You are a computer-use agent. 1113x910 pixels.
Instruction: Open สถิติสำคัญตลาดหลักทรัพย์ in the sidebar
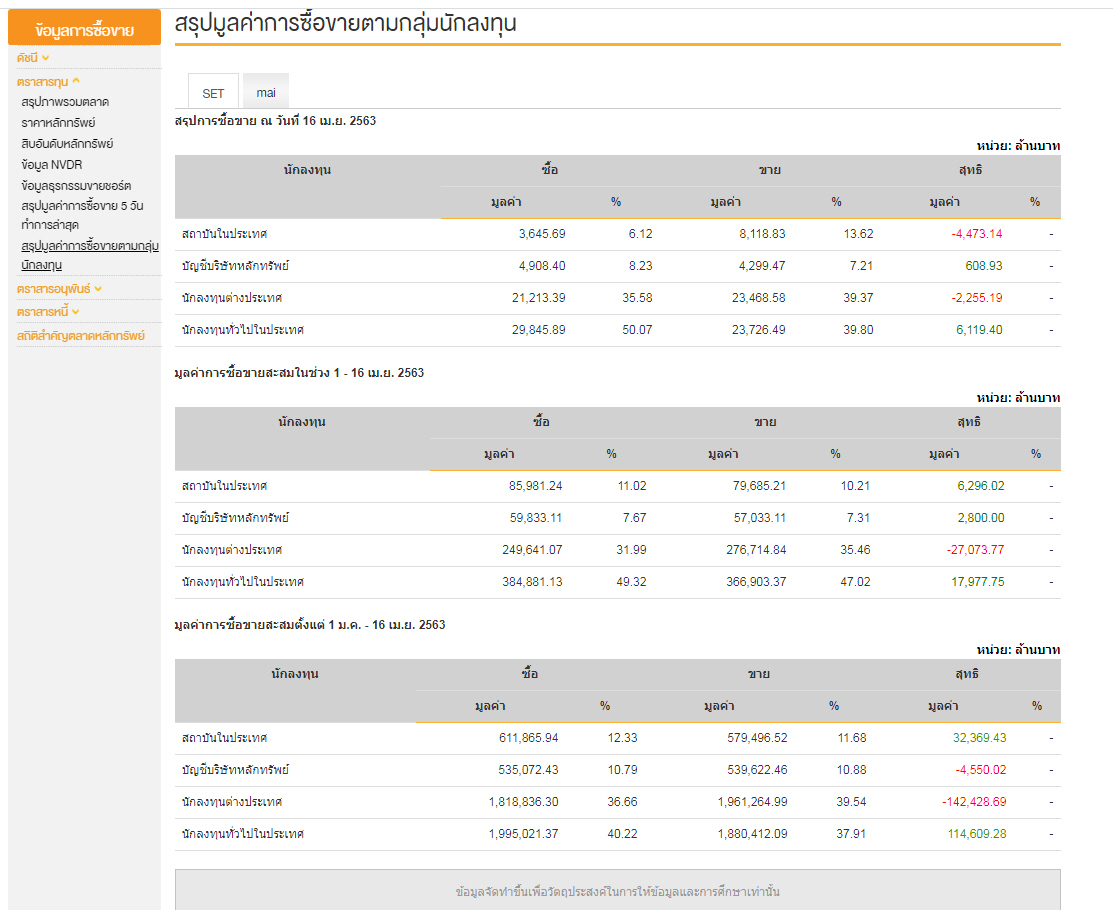tap(81, 336)
